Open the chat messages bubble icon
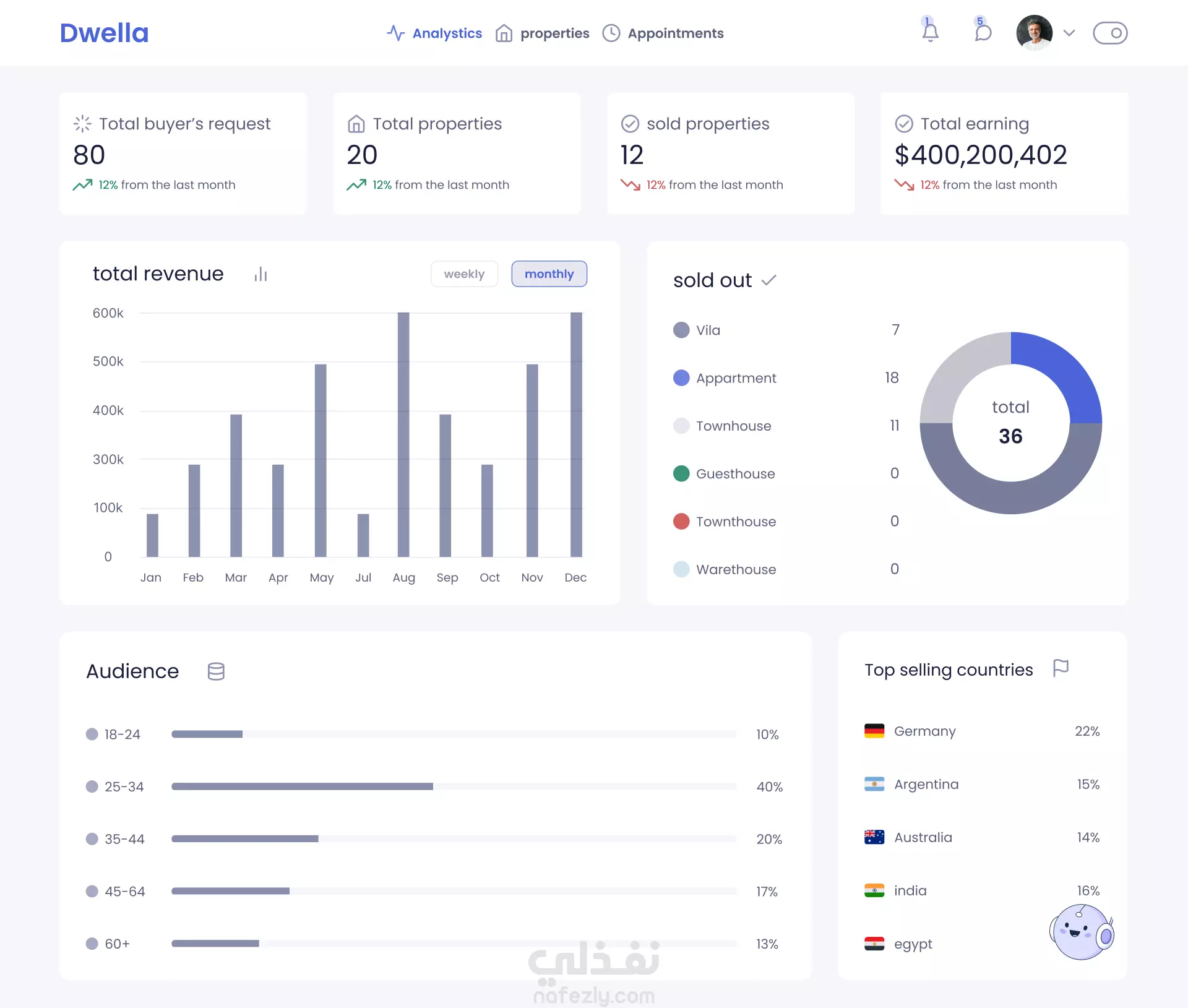 (983, 32)
